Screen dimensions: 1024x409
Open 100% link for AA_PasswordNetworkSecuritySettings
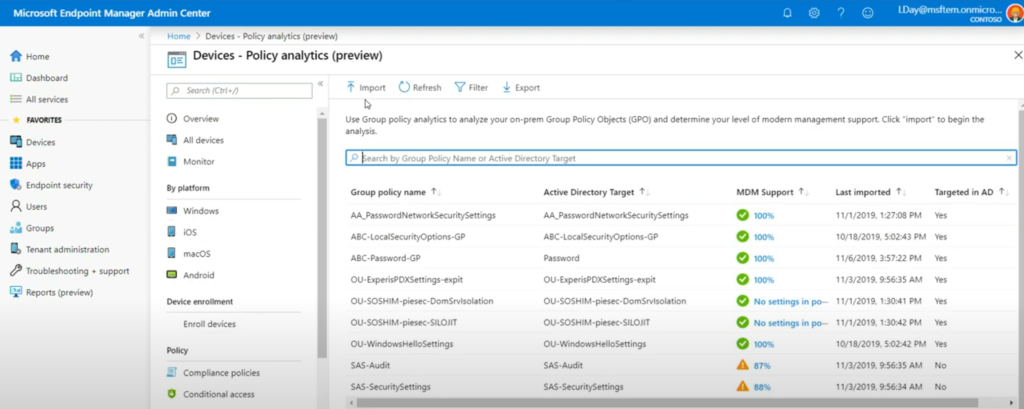tap(763, 215)
